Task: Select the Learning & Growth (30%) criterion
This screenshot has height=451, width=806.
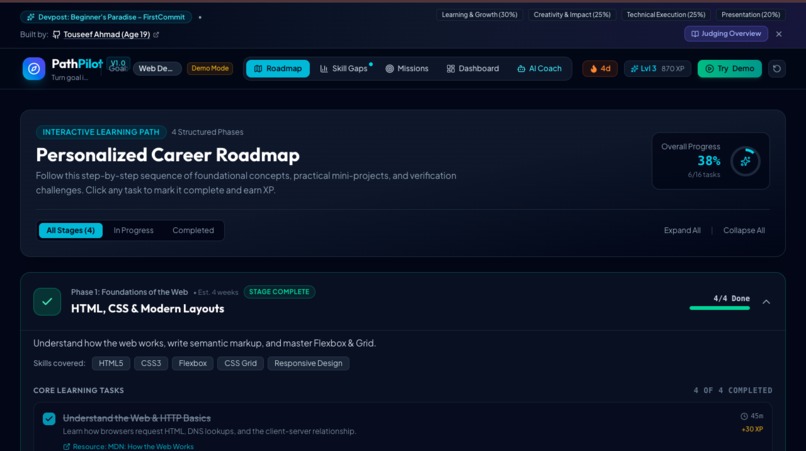Action: 479,14
